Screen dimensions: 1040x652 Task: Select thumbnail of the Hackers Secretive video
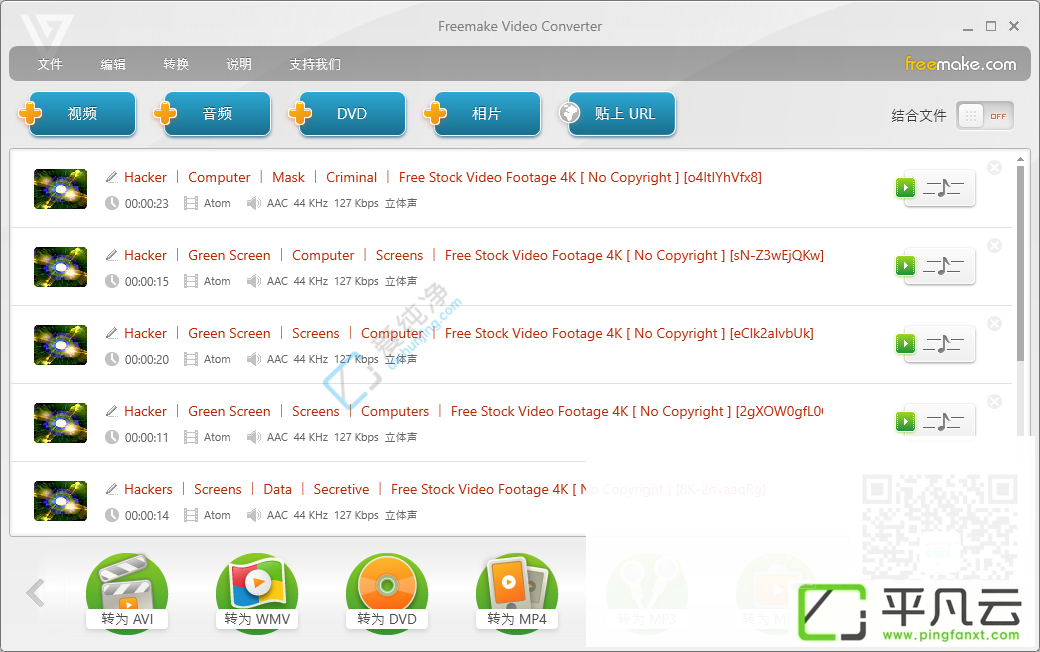coord(60,501)
